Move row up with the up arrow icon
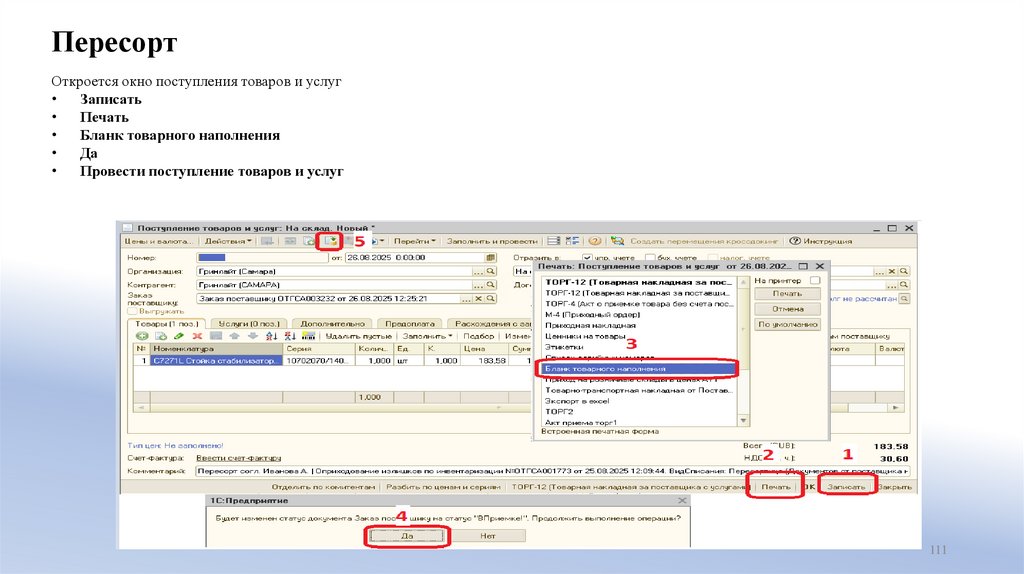The width and height of the screenshot is (1024, 574). coord(234,336)
